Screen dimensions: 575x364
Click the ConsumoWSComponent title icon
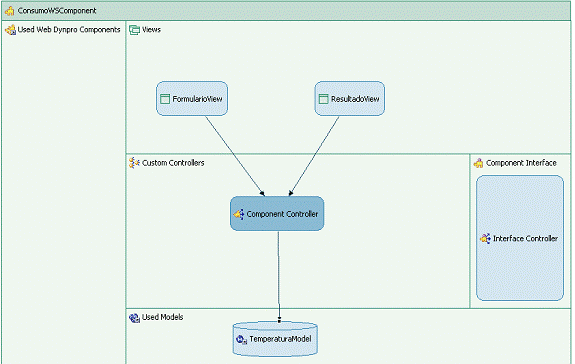[x=10, y=11]
